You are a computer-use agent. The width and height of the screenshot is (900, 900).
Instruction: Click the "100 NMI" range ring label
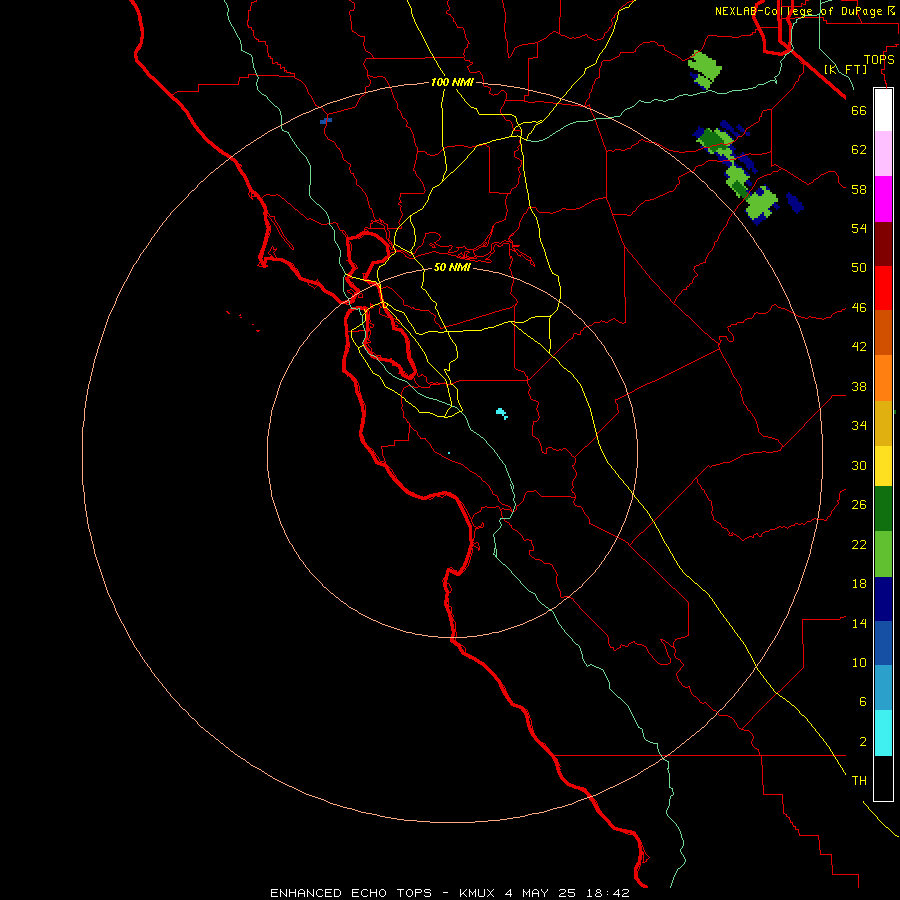coord(452,82)
